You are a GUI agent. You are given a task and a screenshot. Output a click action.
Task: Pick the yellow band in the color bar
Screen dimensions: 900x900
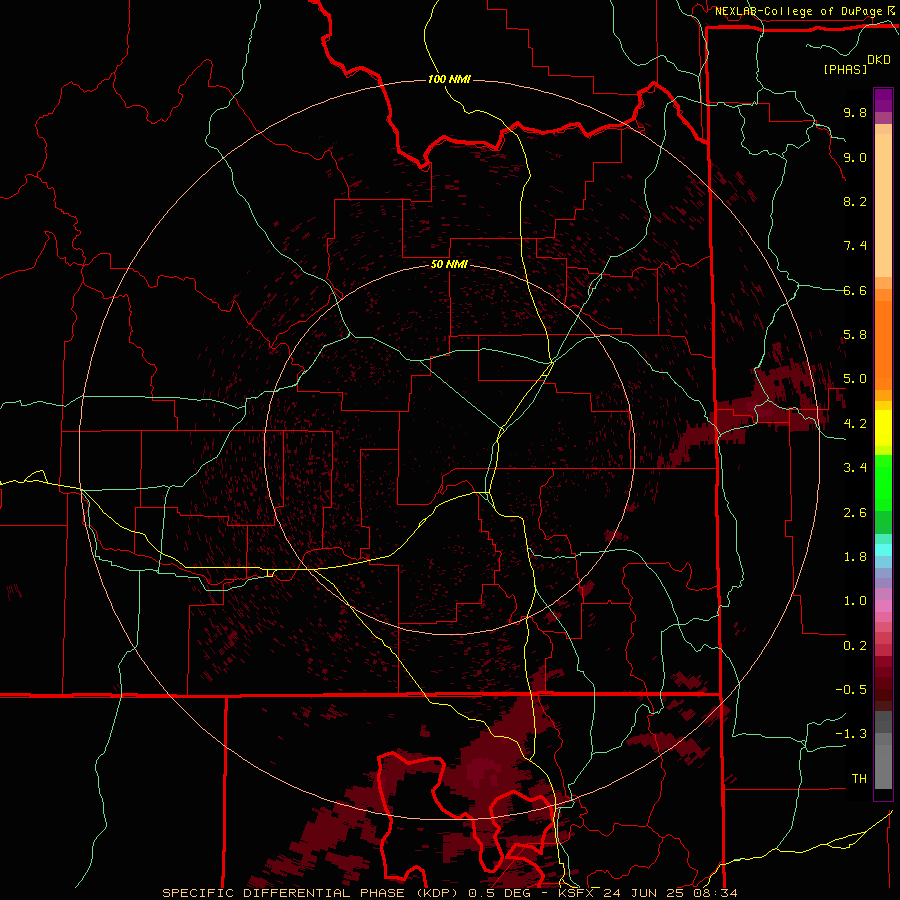point(883,428)
